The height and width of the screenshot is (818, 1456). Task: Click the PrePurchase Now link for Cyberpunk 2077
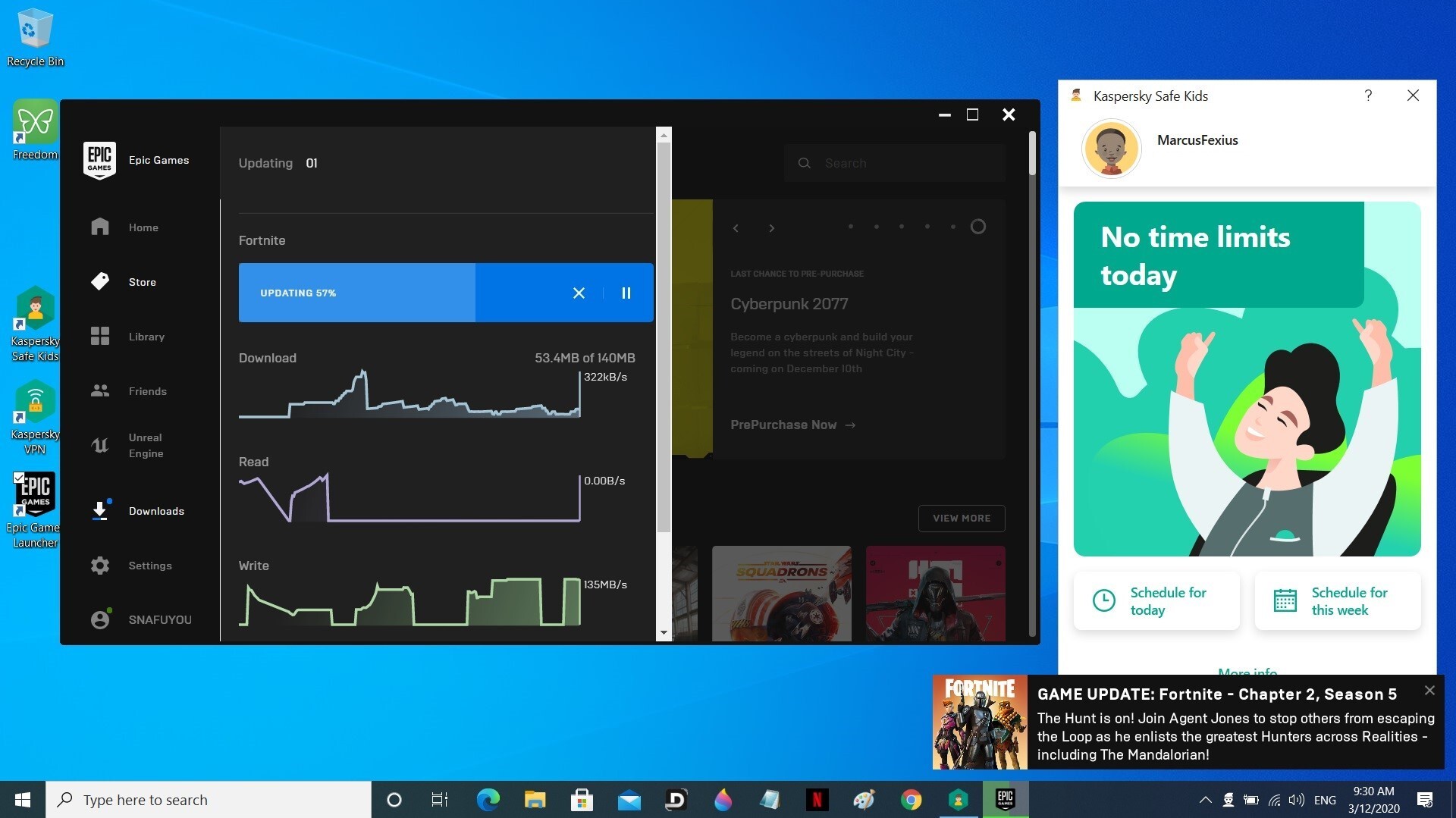coord(793,425)
